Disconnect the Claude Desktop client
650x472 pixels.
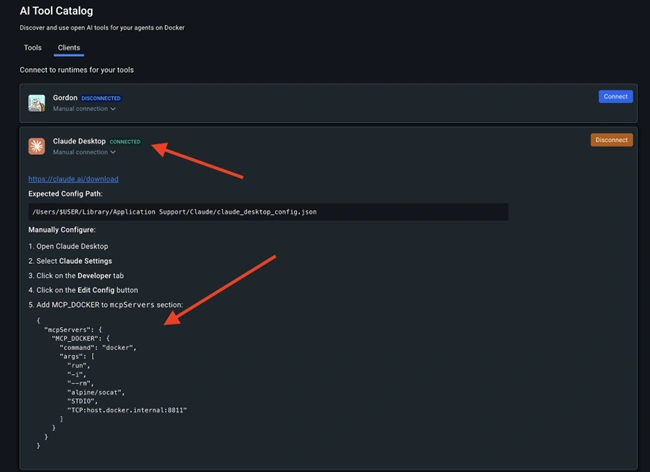[x=611, y=140]
